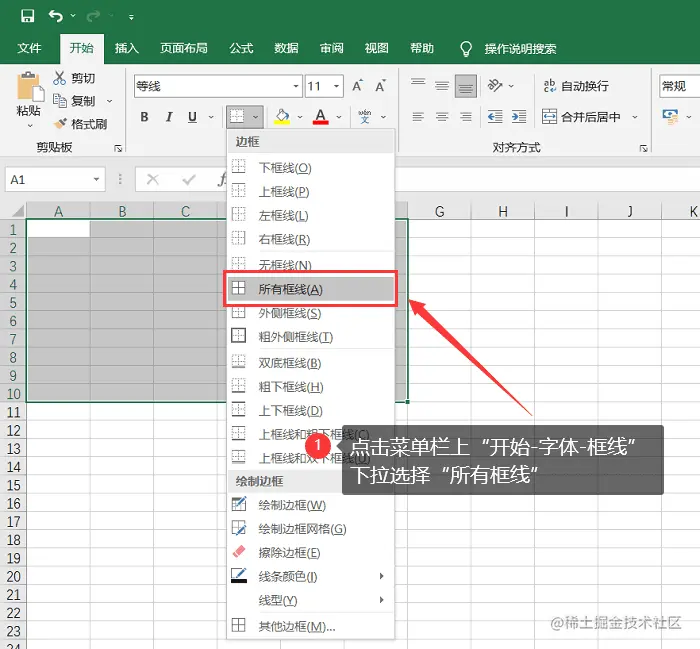Click the 粘贴 paste icon
The width and height of the screenshot is (700, 649).
(x=30, y=86)
